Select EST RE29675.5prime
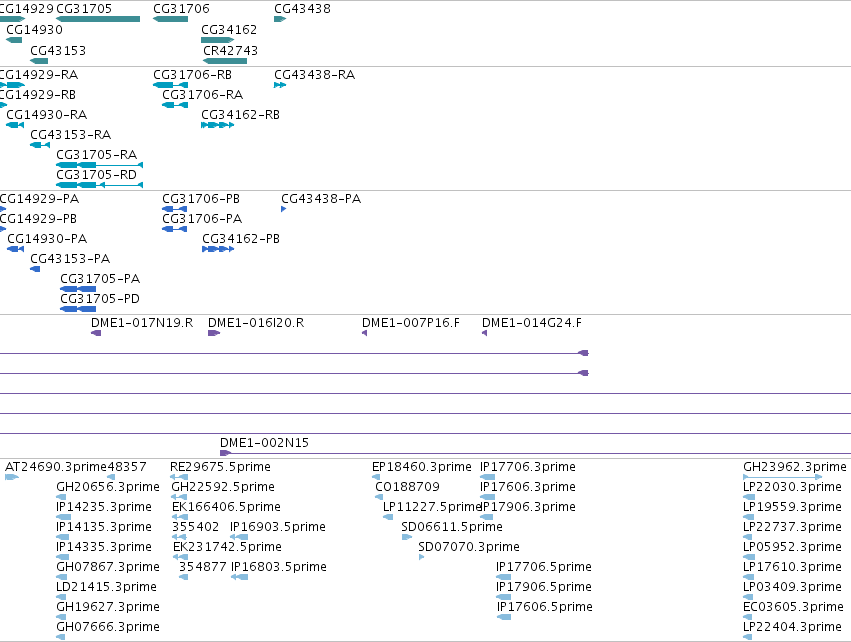This screenshot has height=642, width=851. click(x=179, y=478)
